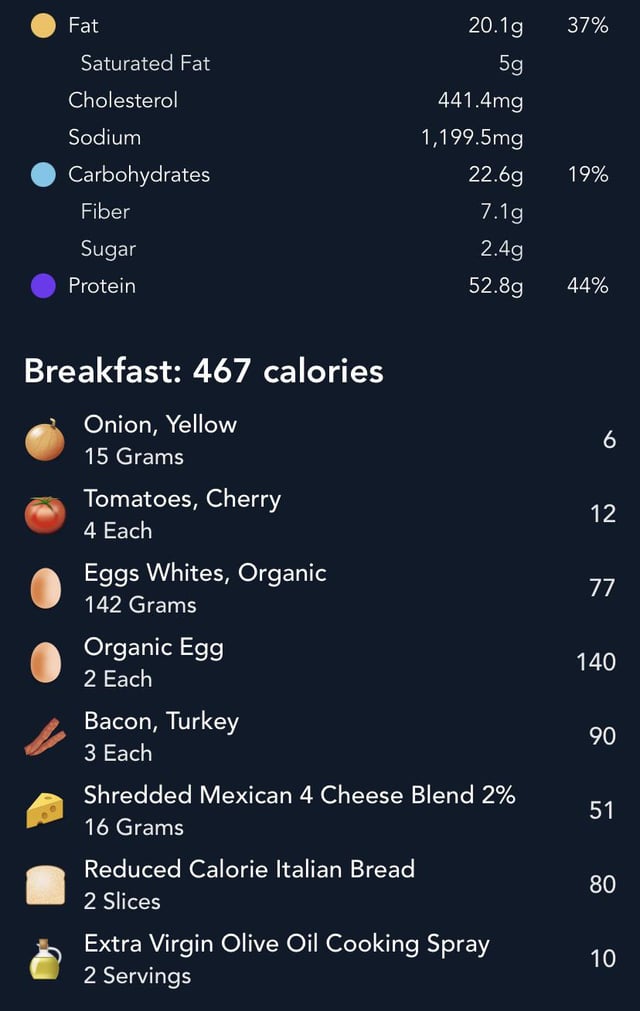Select the purple Protein color dot
Image resolution: width=640 pixels, height=1011 pixels.
(43, 286)
